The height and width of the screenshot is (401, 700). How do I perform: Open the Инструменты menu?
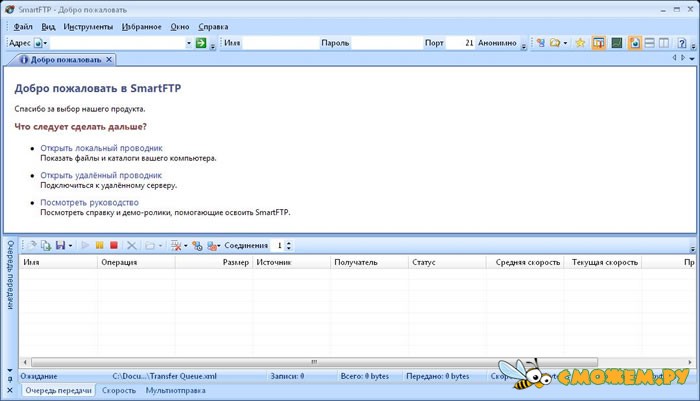pyautogui.click(x=88, y=27)
